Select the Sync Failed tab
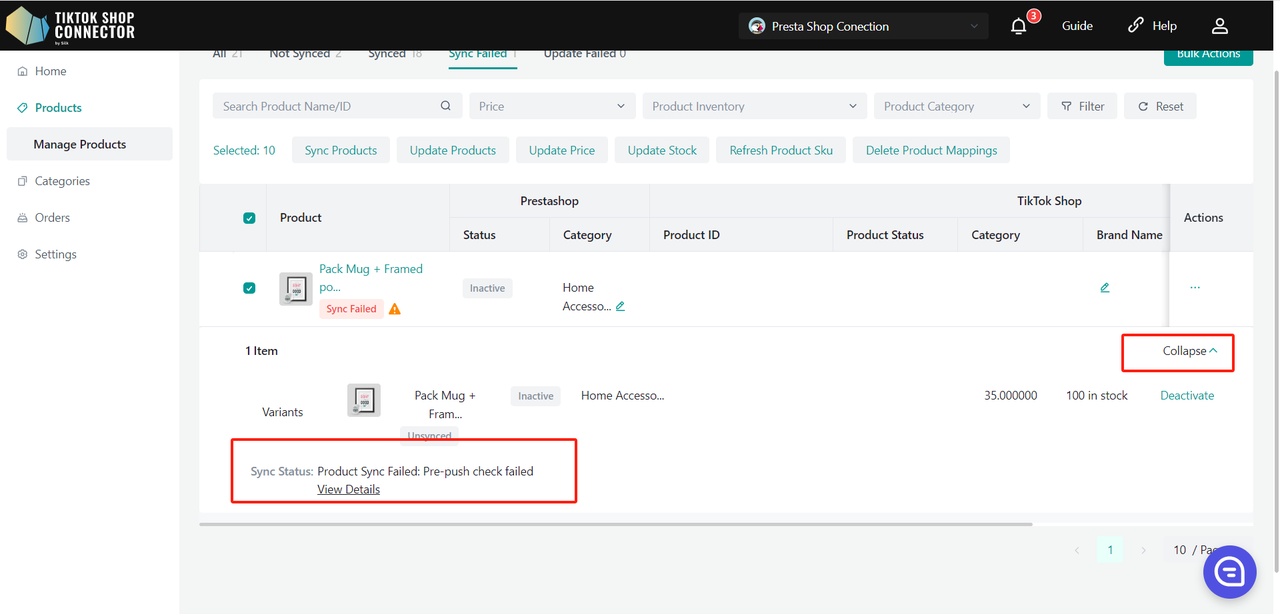The height and width of the screenshot is (614, 1280). [x=483, y=54]
